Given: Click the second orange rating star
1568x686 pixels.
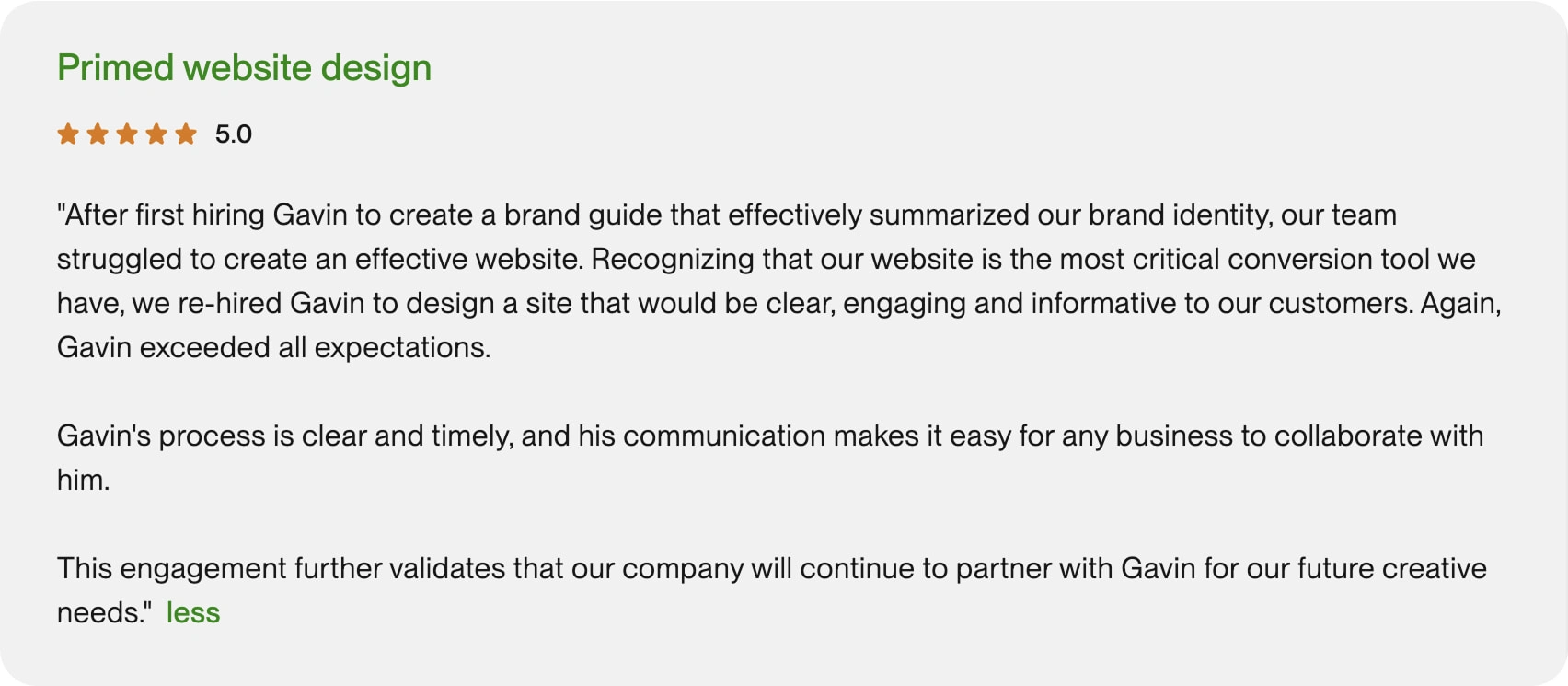Looking at the screenshot, I should pos(98,134).
